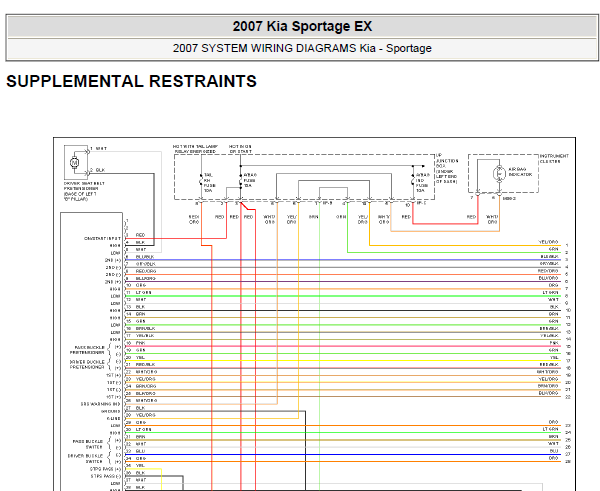Select 'HOT WITH TAIL LAMP RELAY ENERGIZED' label

[195, 149]
